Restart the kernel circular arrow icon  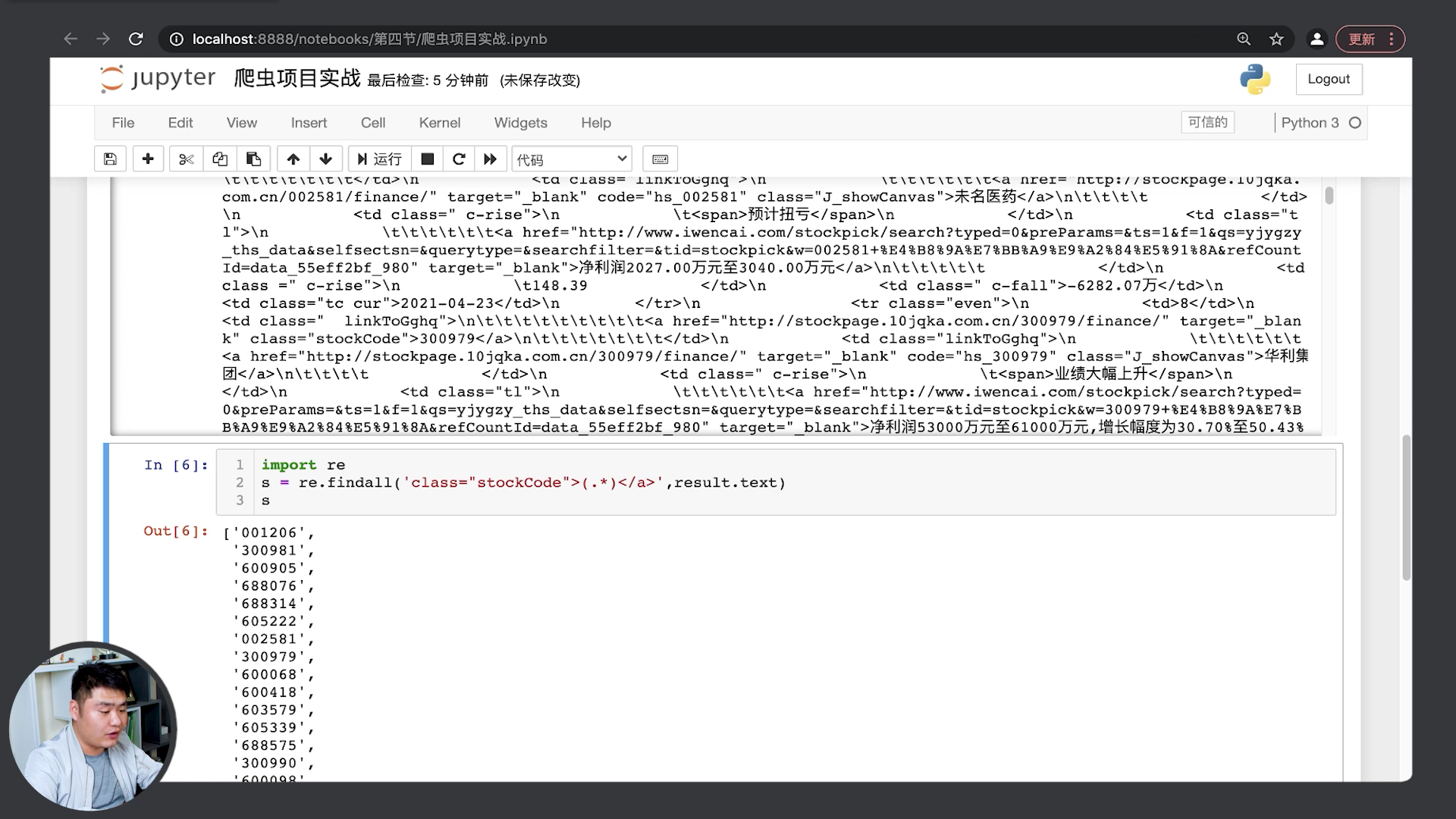click(x=459, y=159)
